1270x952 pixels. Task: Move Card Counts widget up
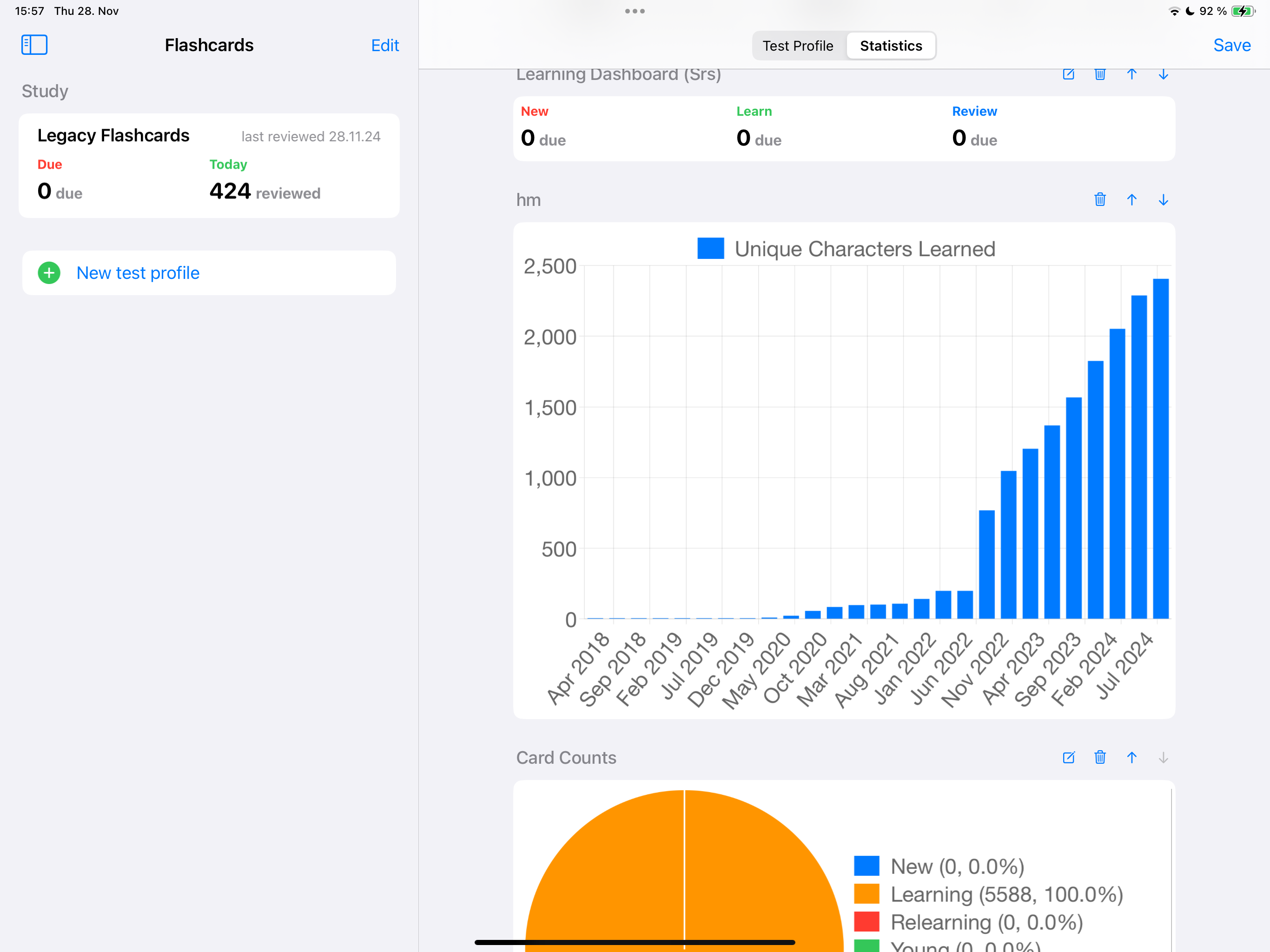pos(1131,757)
